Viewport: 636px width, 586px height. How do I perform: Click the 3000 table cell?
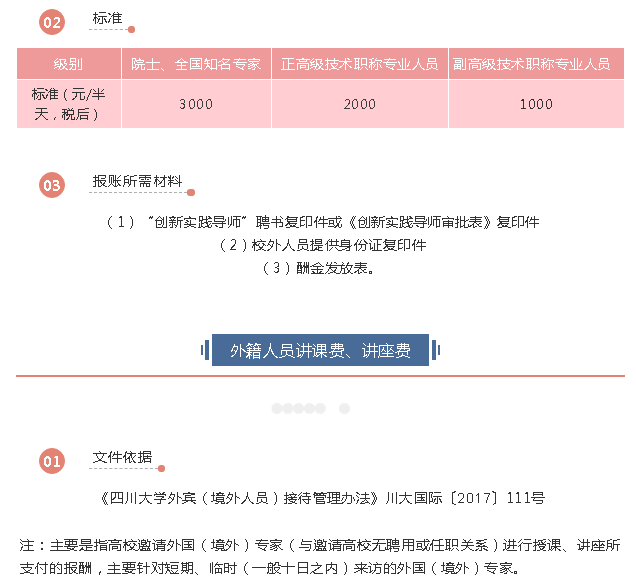(x=196, y=104)
